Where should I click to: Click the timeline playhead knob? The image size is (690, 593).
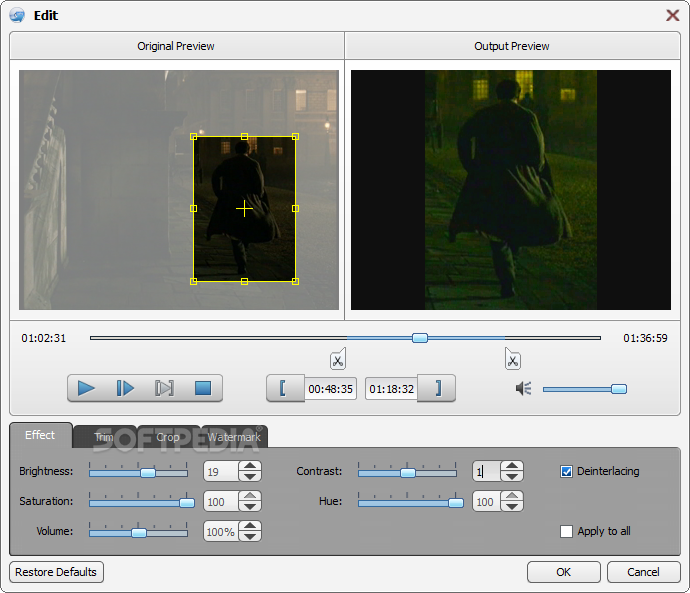pos(420,338)
